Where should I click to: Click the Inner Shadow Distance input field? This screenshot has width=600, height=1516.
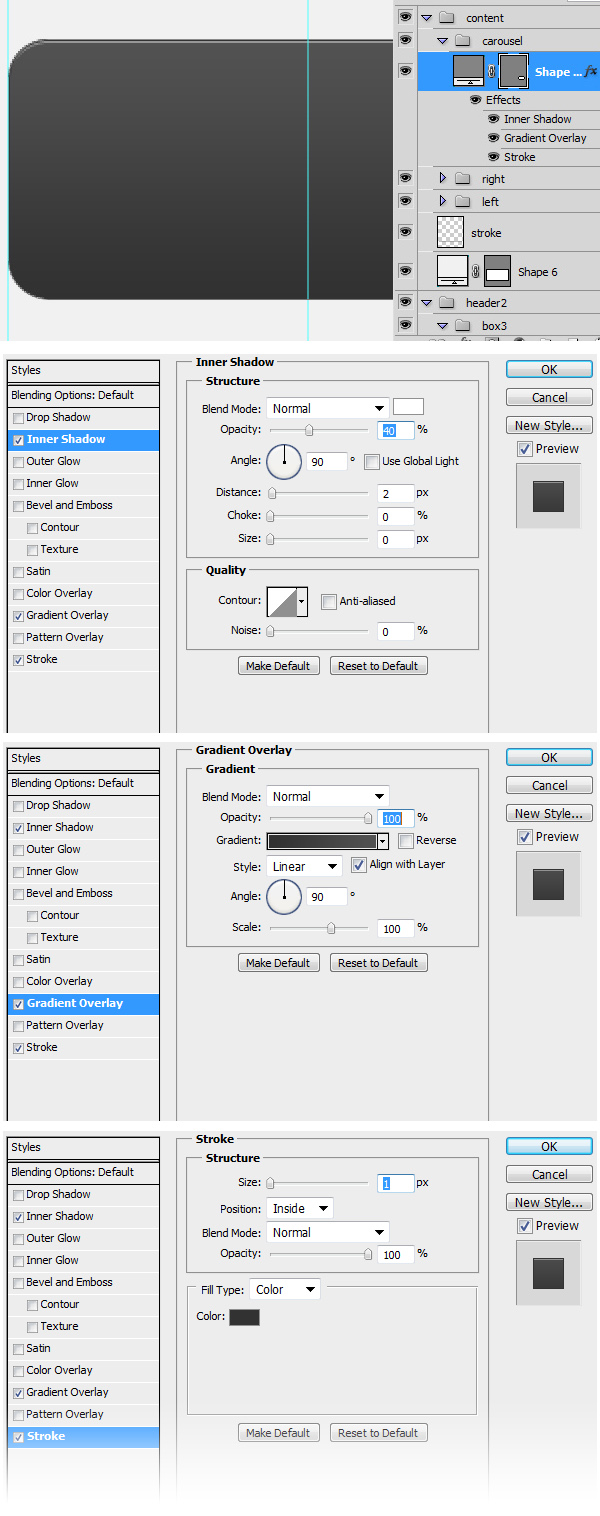point(396,493)
